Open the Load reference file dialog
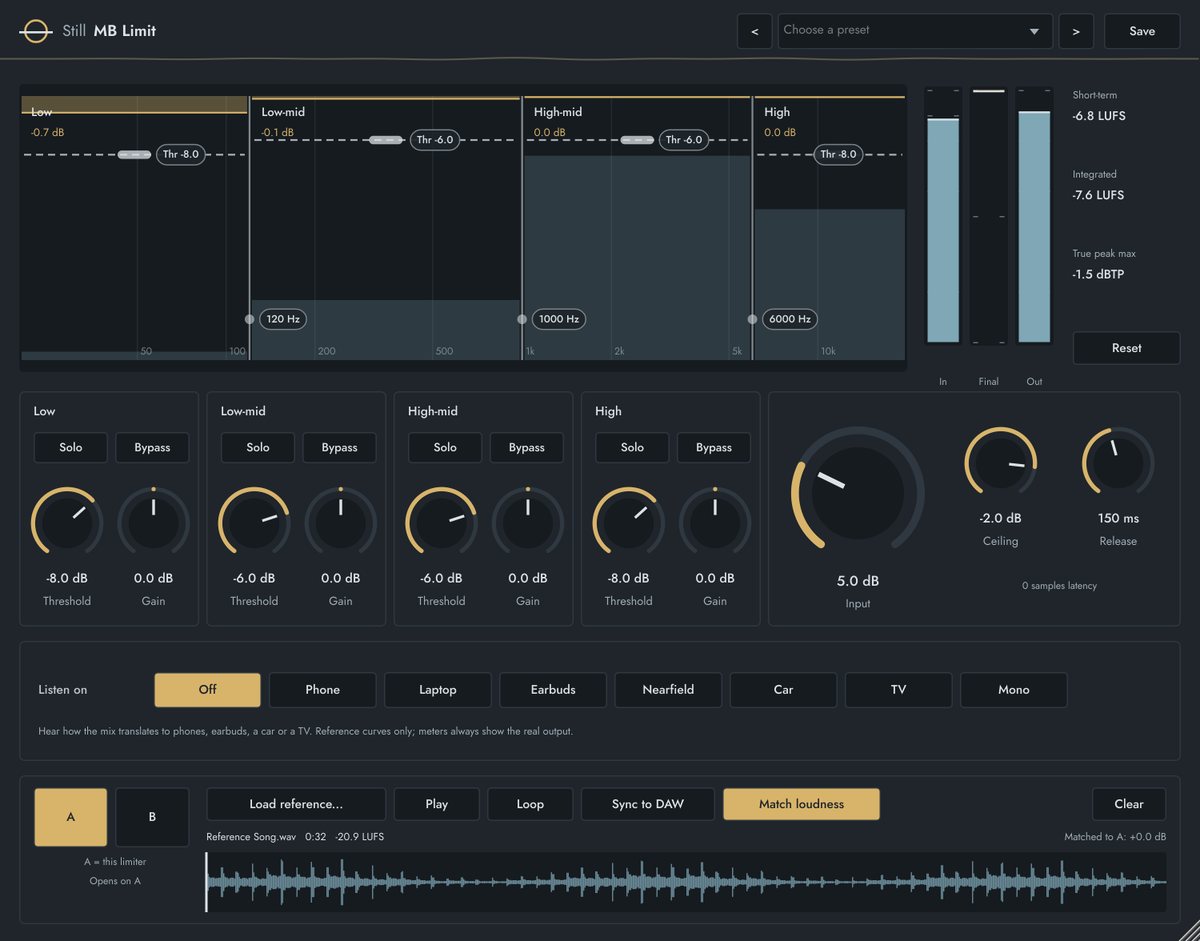Screen dimensions: 1200x941 [x=296, y=804]
